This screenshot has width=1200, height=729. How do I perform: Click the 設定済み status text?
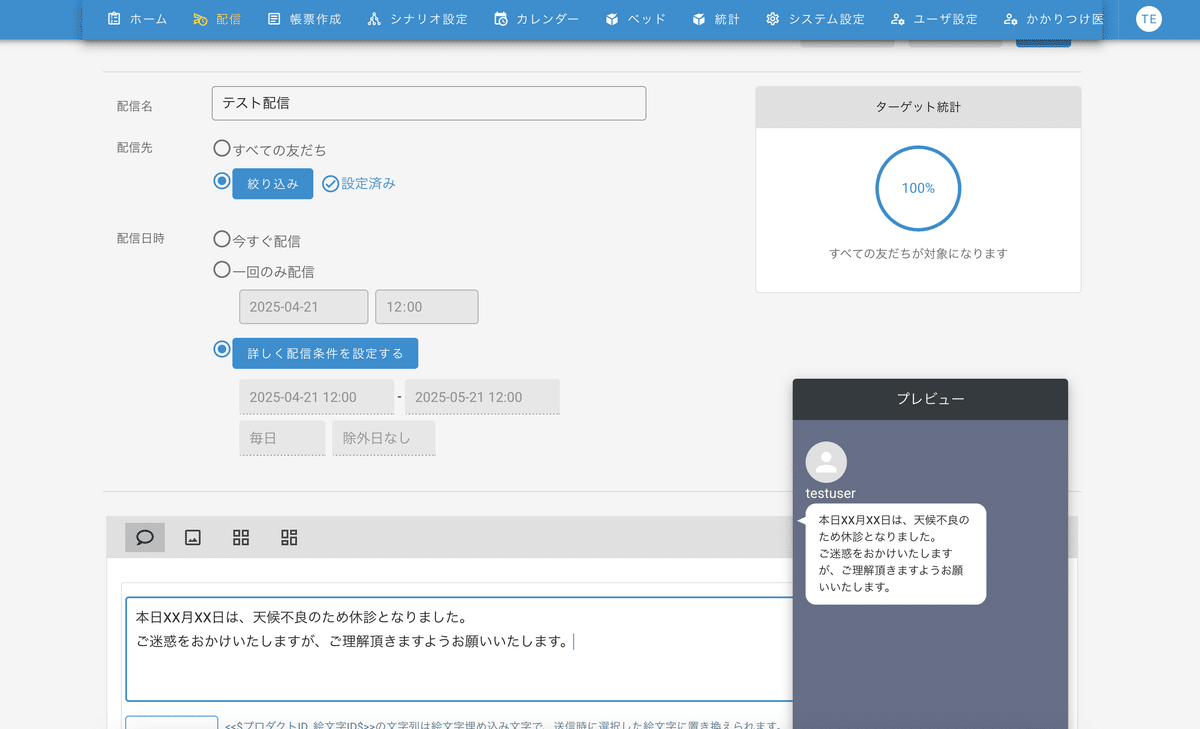[x=368, y=184]
